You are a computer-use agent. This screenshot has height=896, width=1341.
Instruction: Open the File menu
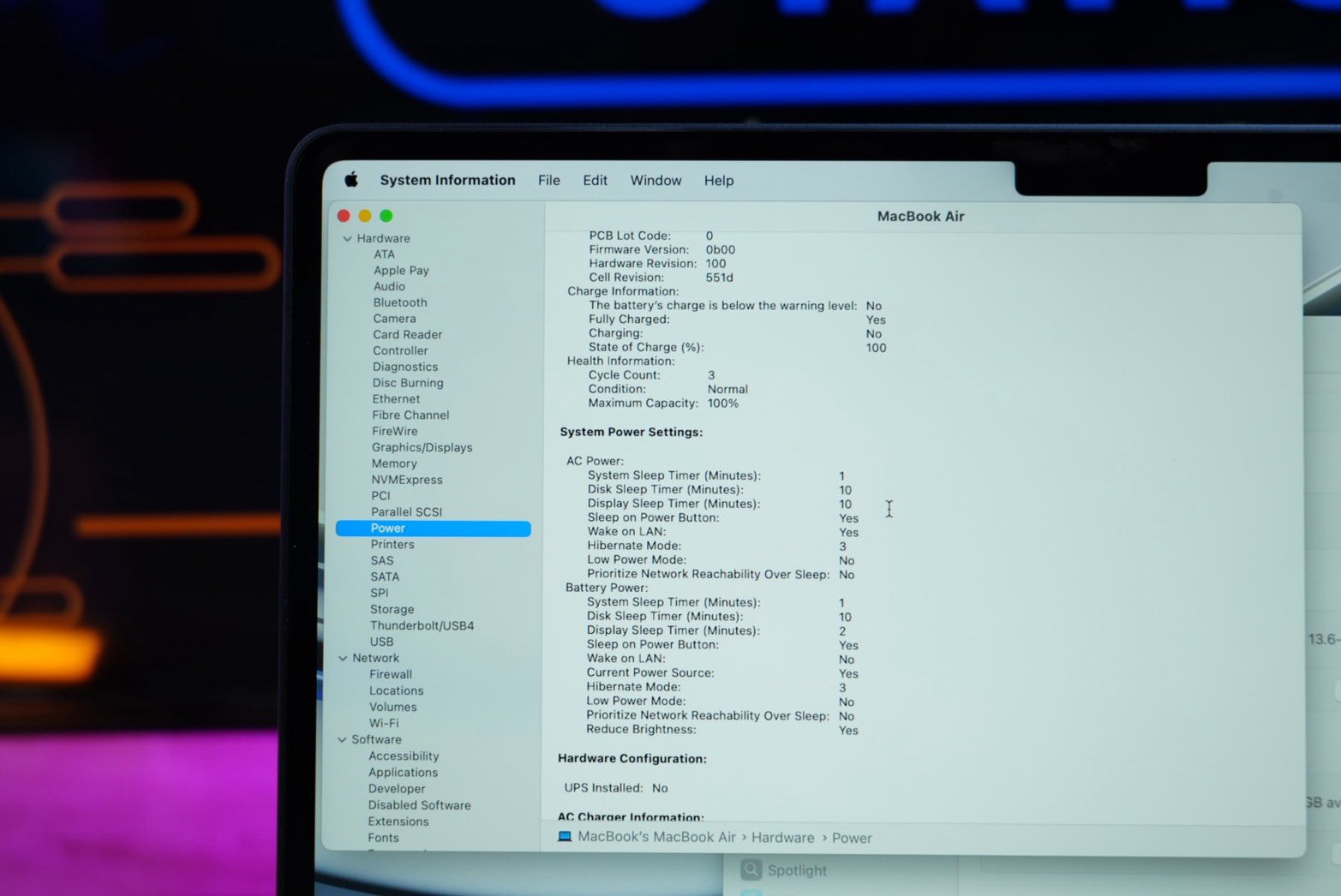548,181
